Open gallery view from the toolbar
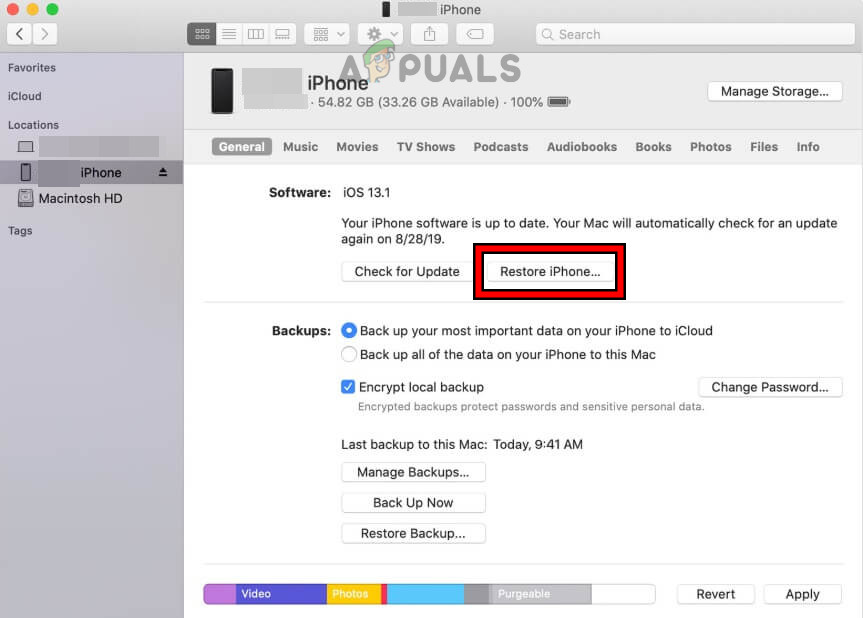Viewport: 863px width, 618px height. (282, 33)
